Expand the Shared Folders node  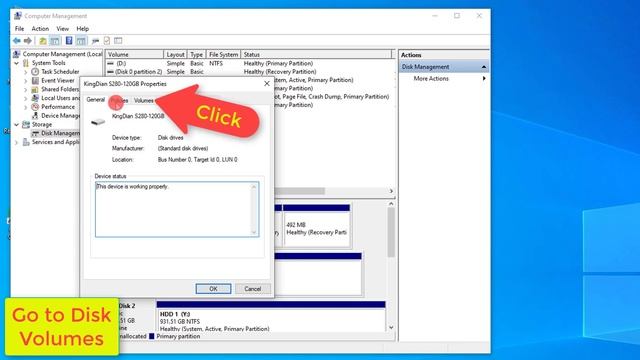pos(26,90)
